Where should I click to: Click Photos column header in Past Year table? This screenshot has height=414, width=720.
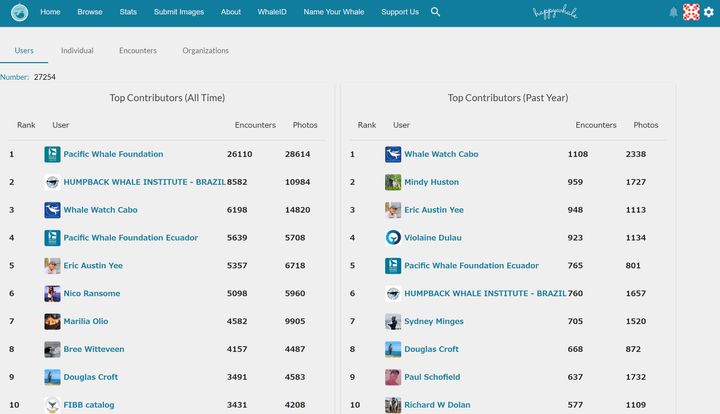pos(646,125)
